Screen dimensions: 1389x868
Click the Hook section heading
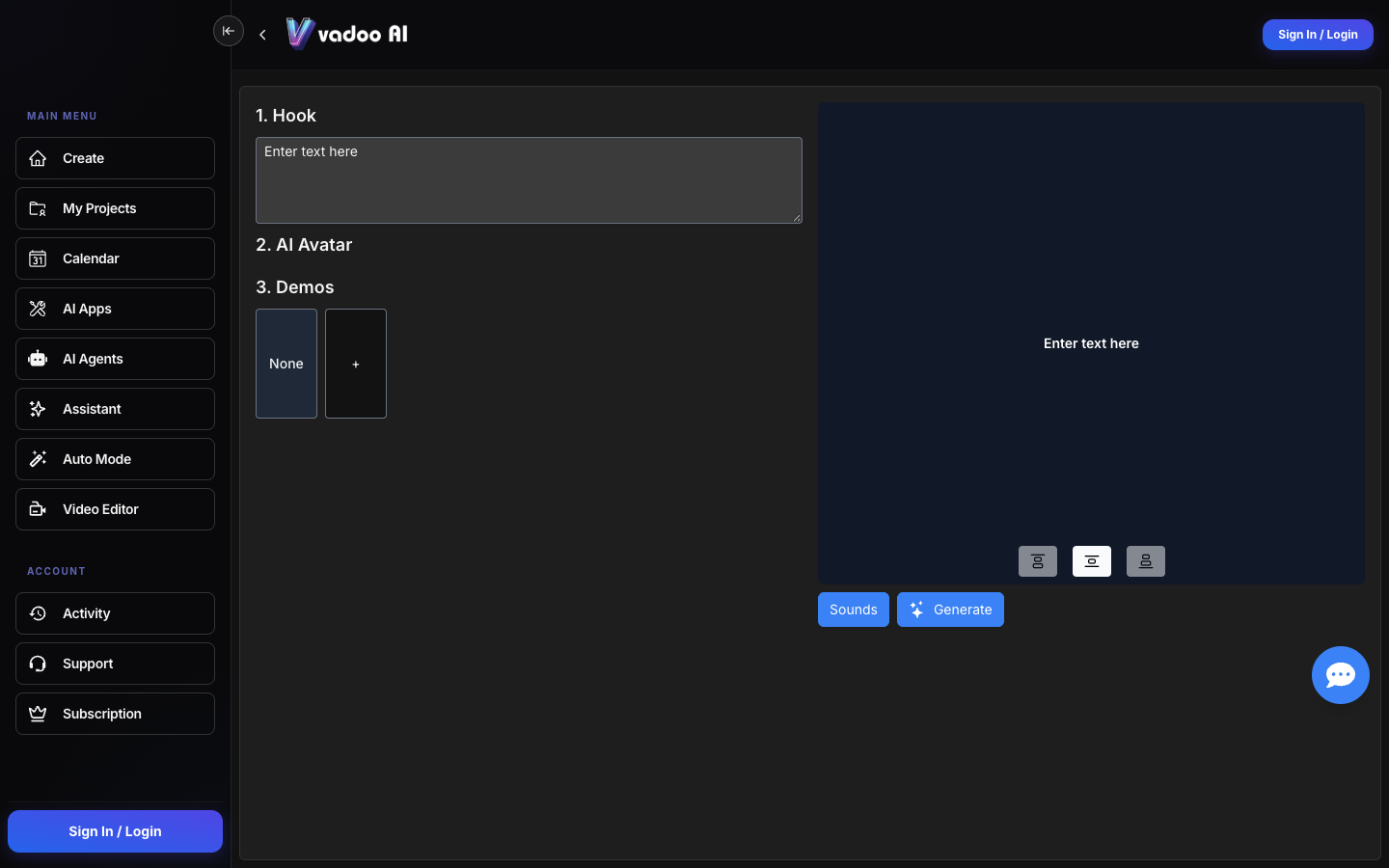(286, 116)
